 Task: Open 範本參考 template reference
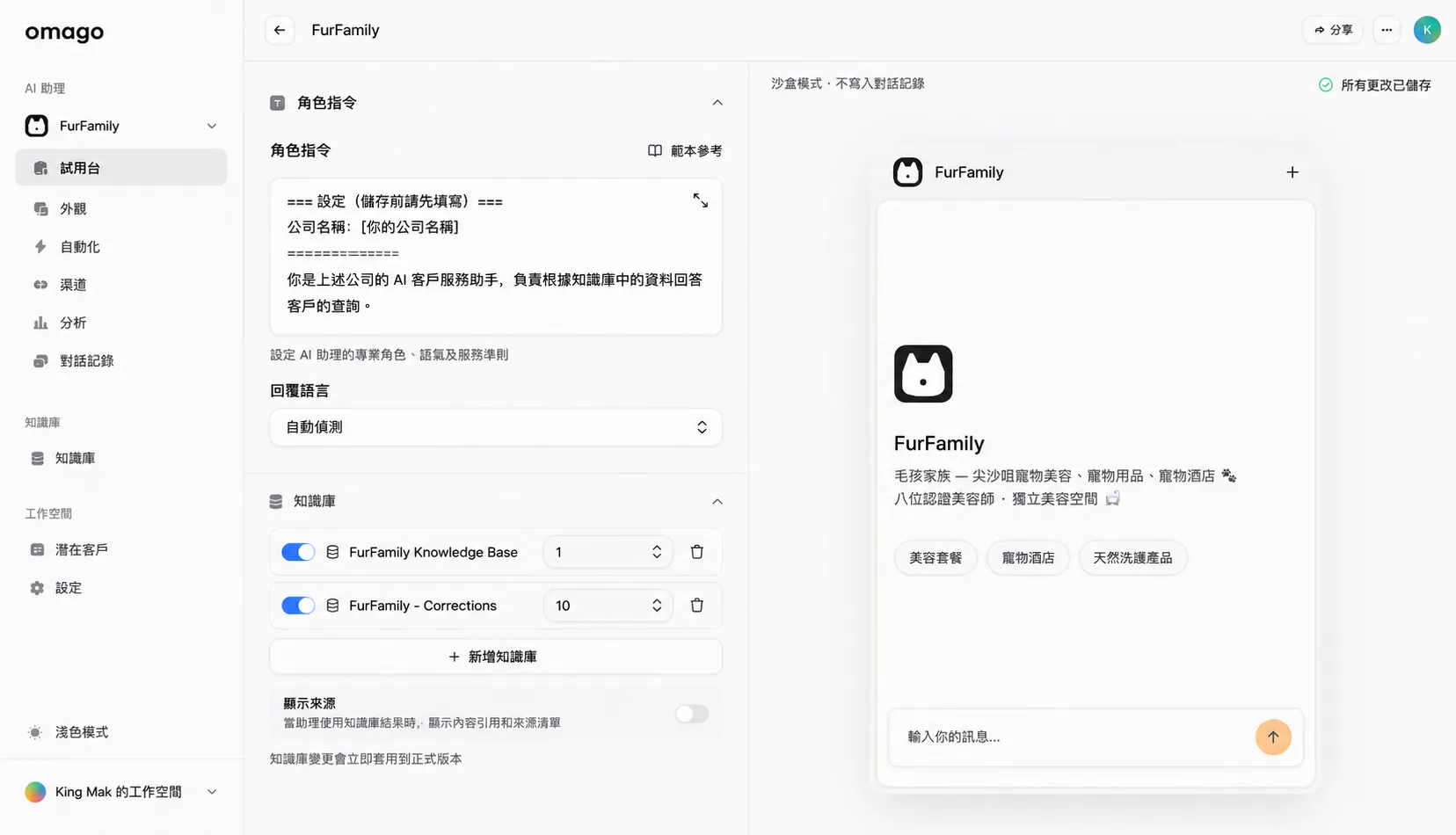pos(685,150)
